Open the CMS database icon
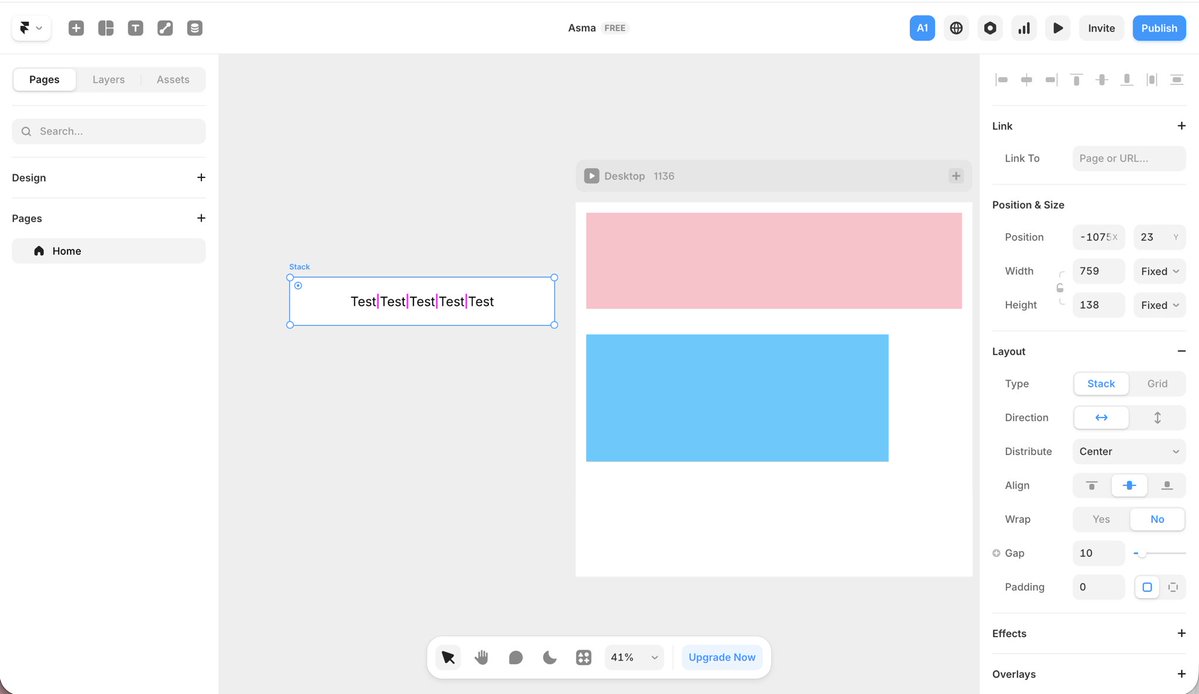The width and height of the screenshot is (1199, 694). 195,28
